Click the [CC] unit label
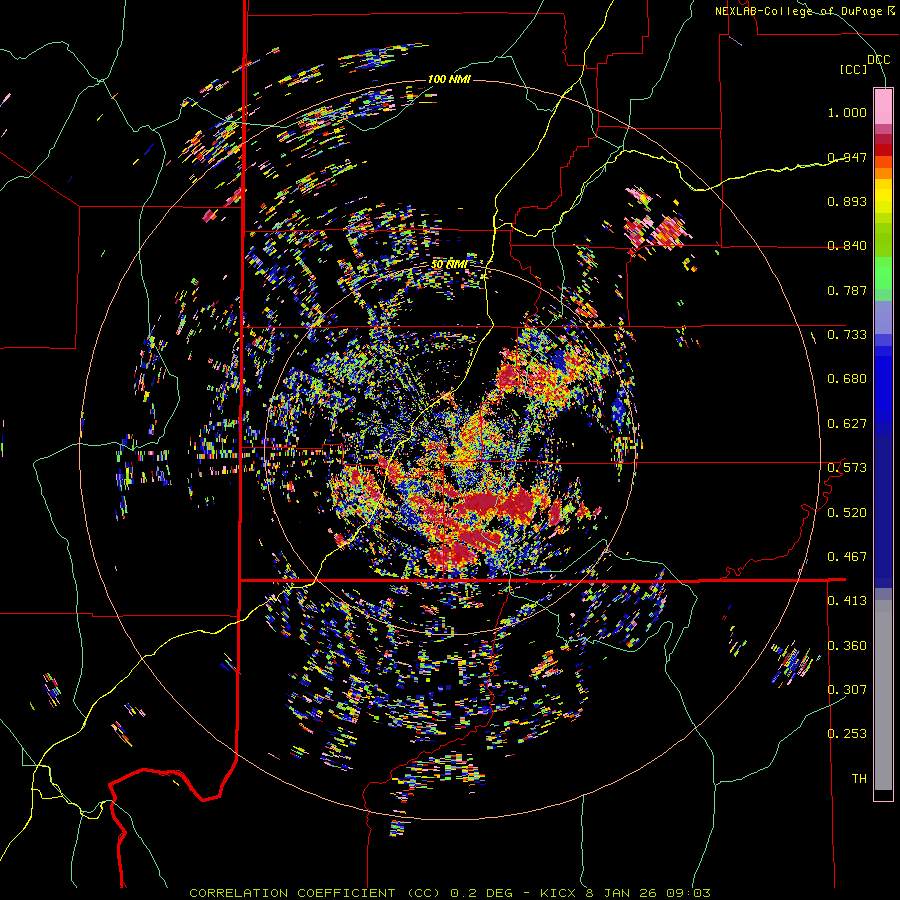900x900 pixels. [854, 69]
